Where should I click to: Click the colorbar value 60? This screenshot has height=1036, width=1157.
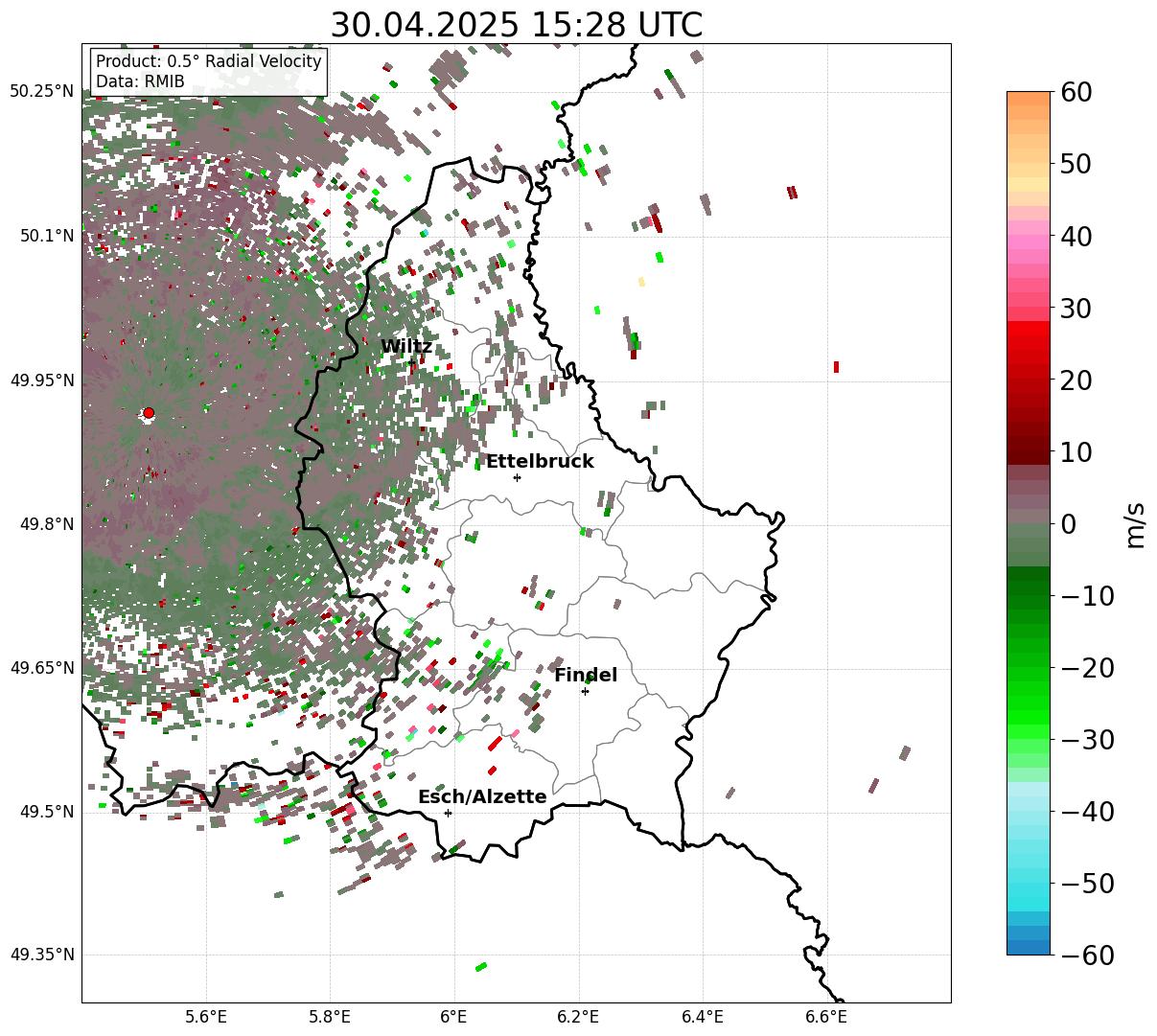point(1077,92)
